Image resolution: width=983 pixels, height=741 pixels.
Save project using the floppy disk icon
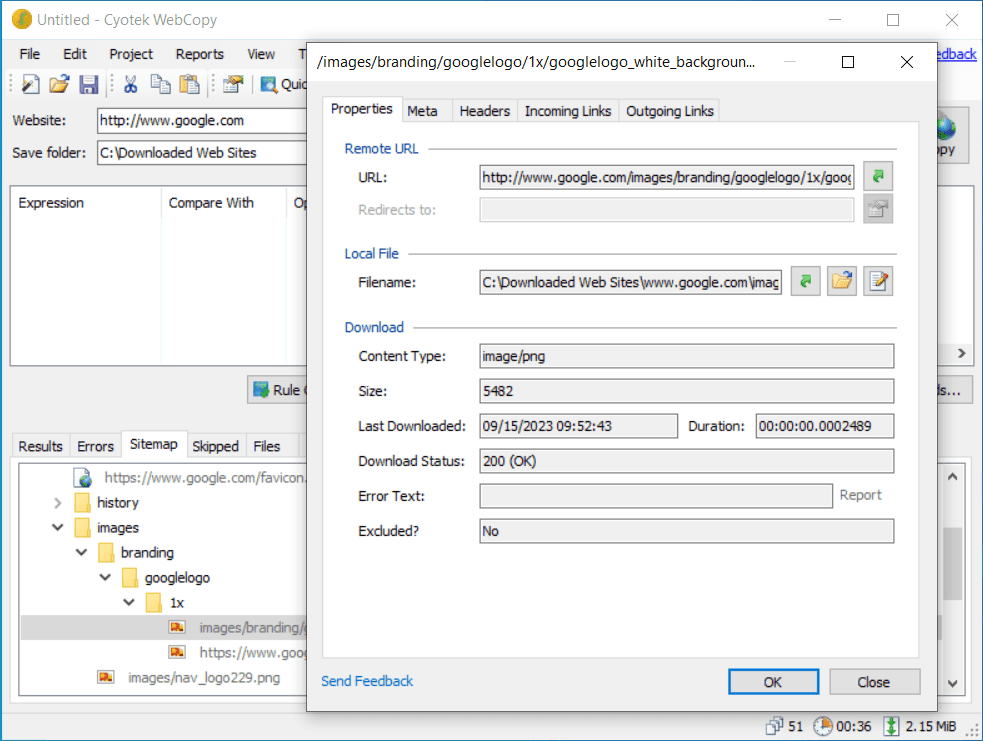(x=88, y=85)
